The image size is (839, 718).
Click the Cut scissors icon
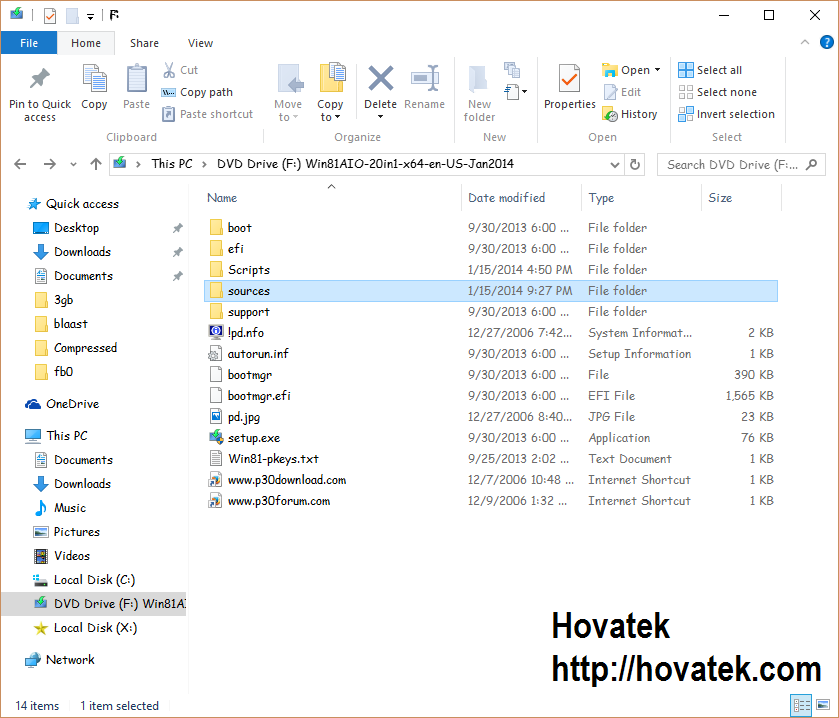[169, 70]
